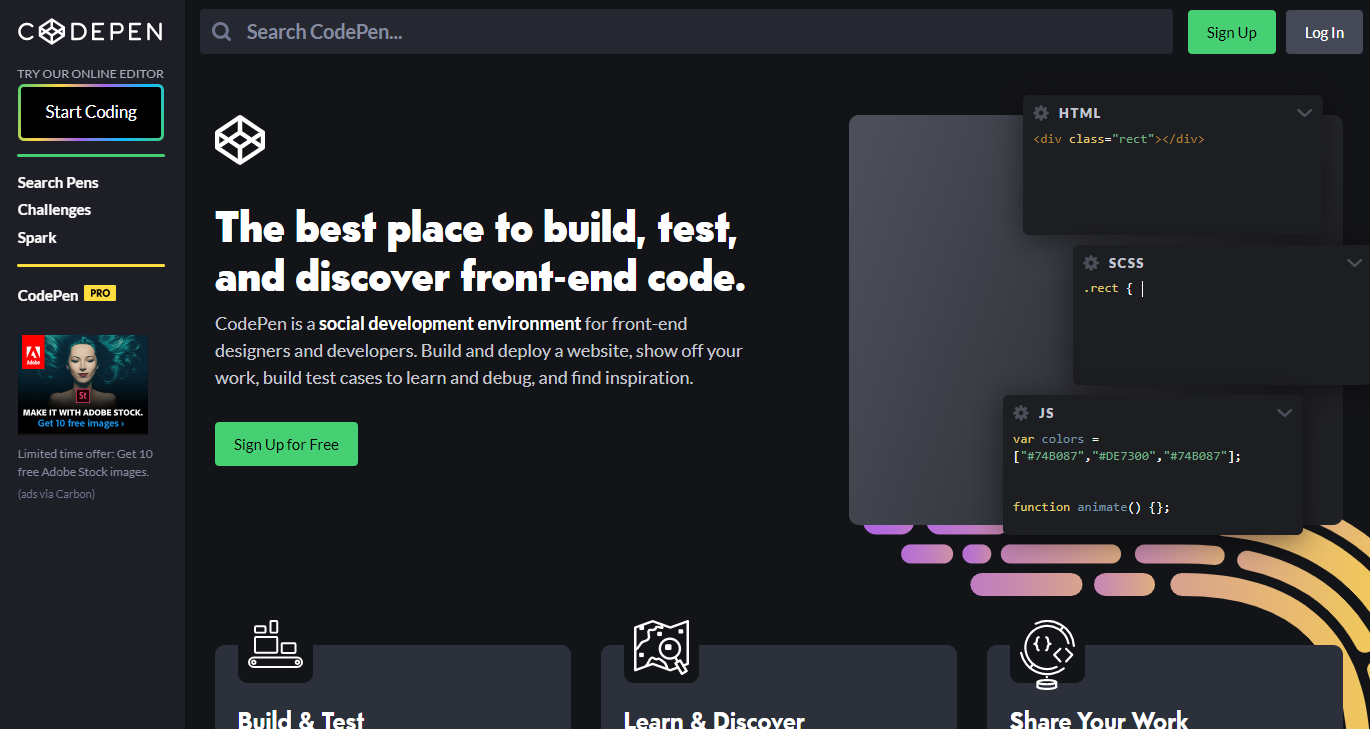Viewport: 1370px width, 729px height.
Task: Click the PRO badge
Action: 100,294
